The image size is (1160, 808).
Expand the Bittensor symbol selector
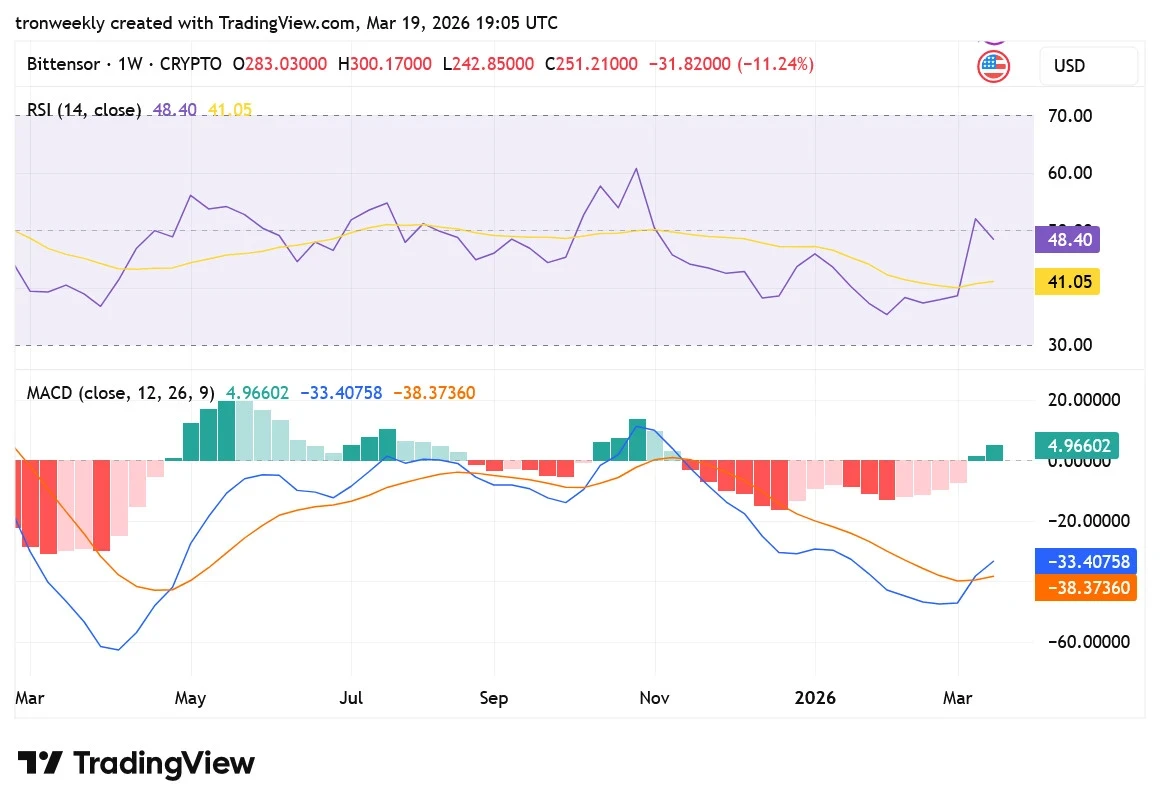click(x=63, y=64)
